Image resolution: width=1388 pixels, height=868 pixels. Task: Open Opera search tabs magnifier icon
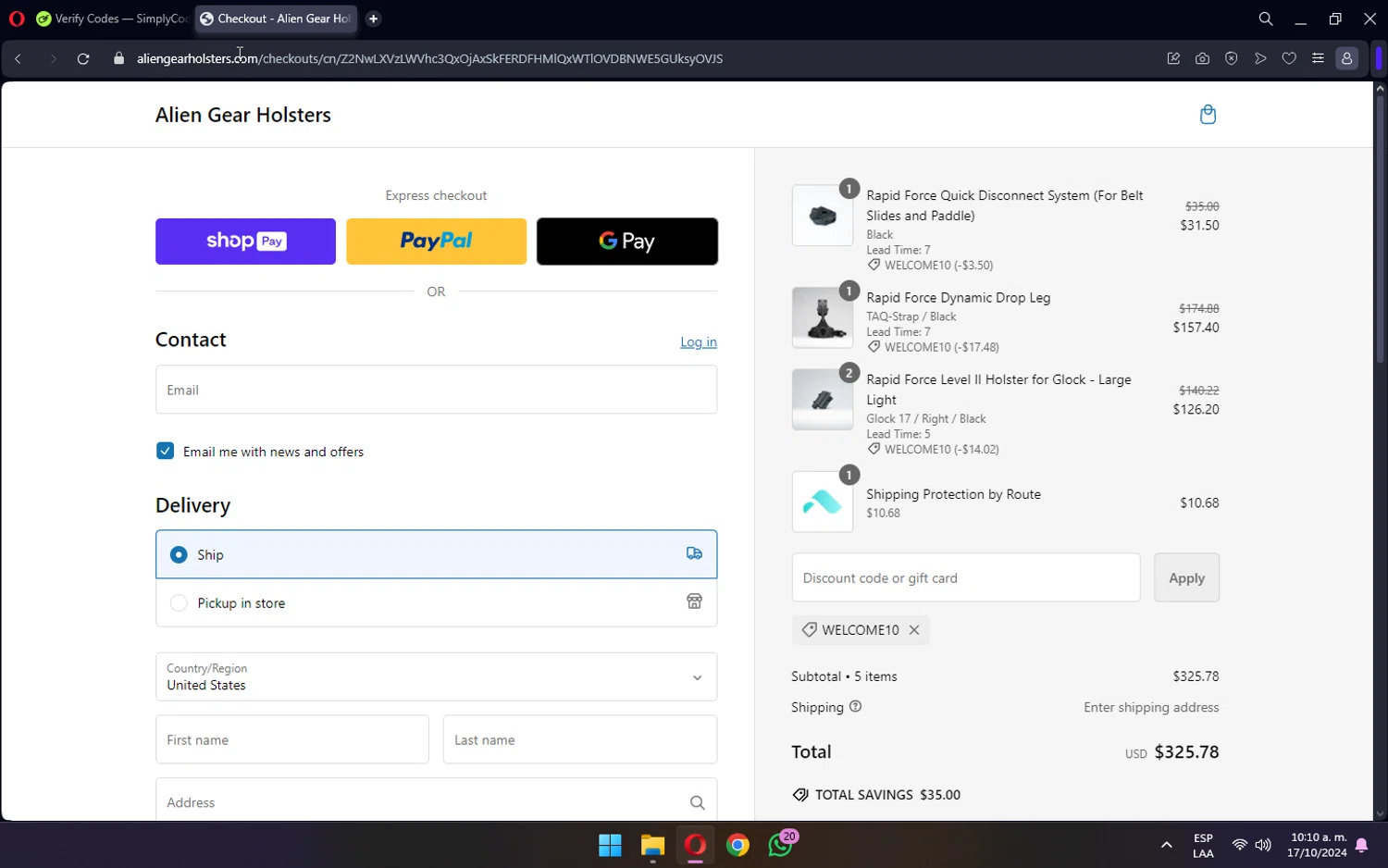1265,19
